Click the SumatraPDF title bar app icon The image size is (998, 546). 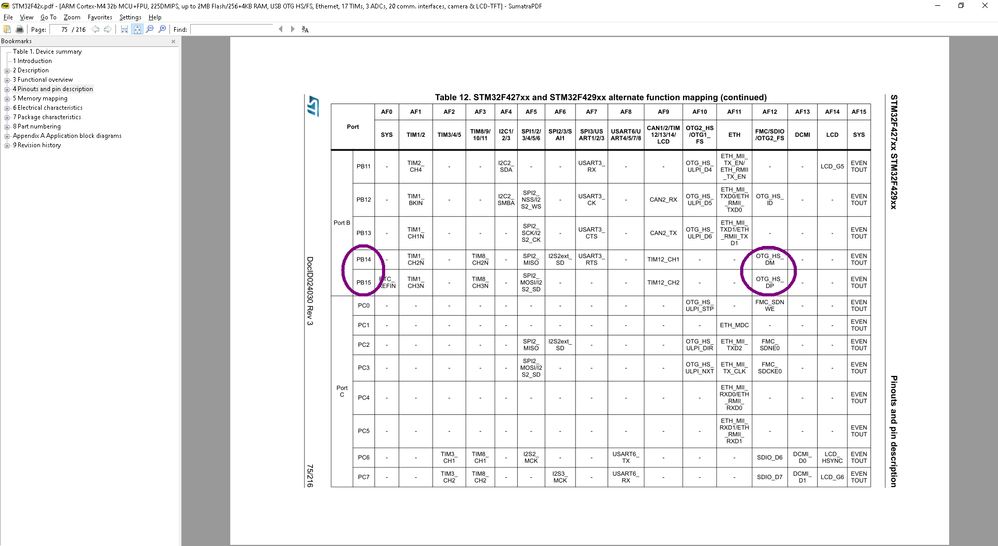click(x=6, y=6)
